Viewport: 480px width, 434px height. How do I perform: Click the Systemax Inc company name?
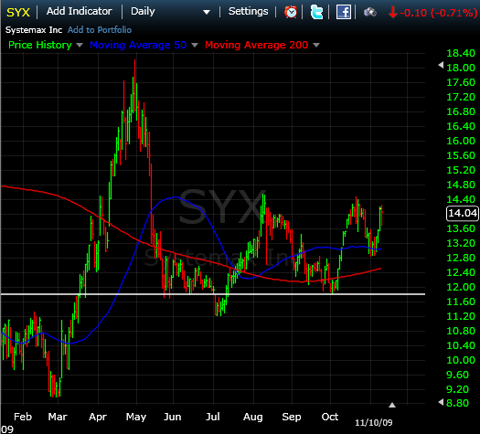click(34, 30)
